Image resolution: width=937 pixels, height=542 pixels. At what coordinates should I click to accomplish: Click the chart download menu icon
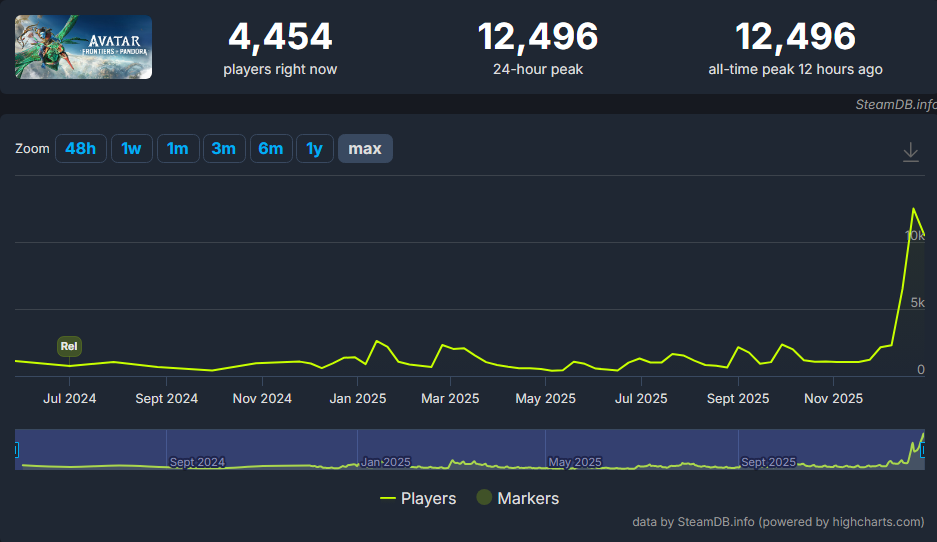(910, 152)
